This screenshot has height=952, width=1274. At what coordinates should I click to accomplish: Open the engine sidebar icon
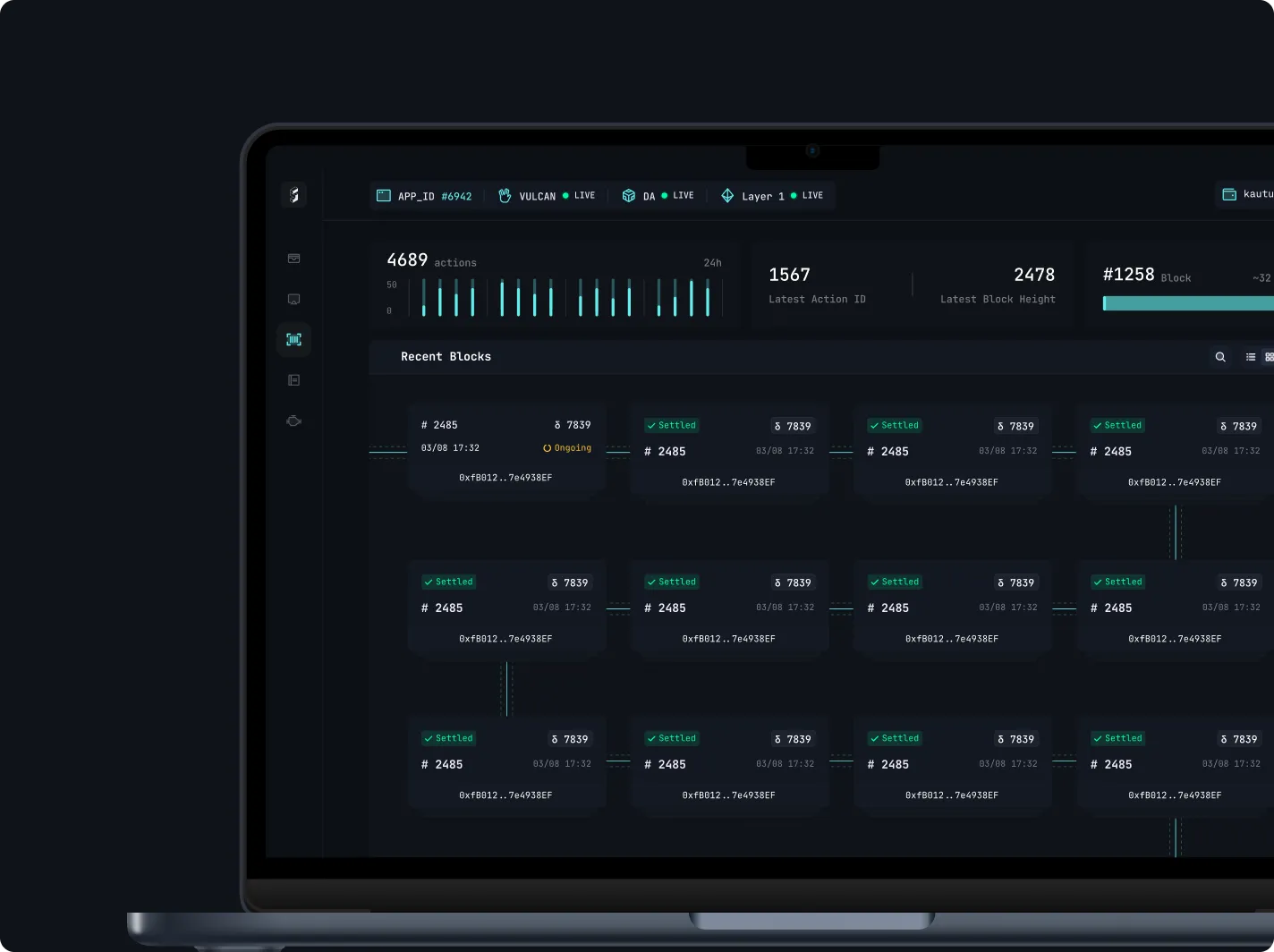pos(293,421)
